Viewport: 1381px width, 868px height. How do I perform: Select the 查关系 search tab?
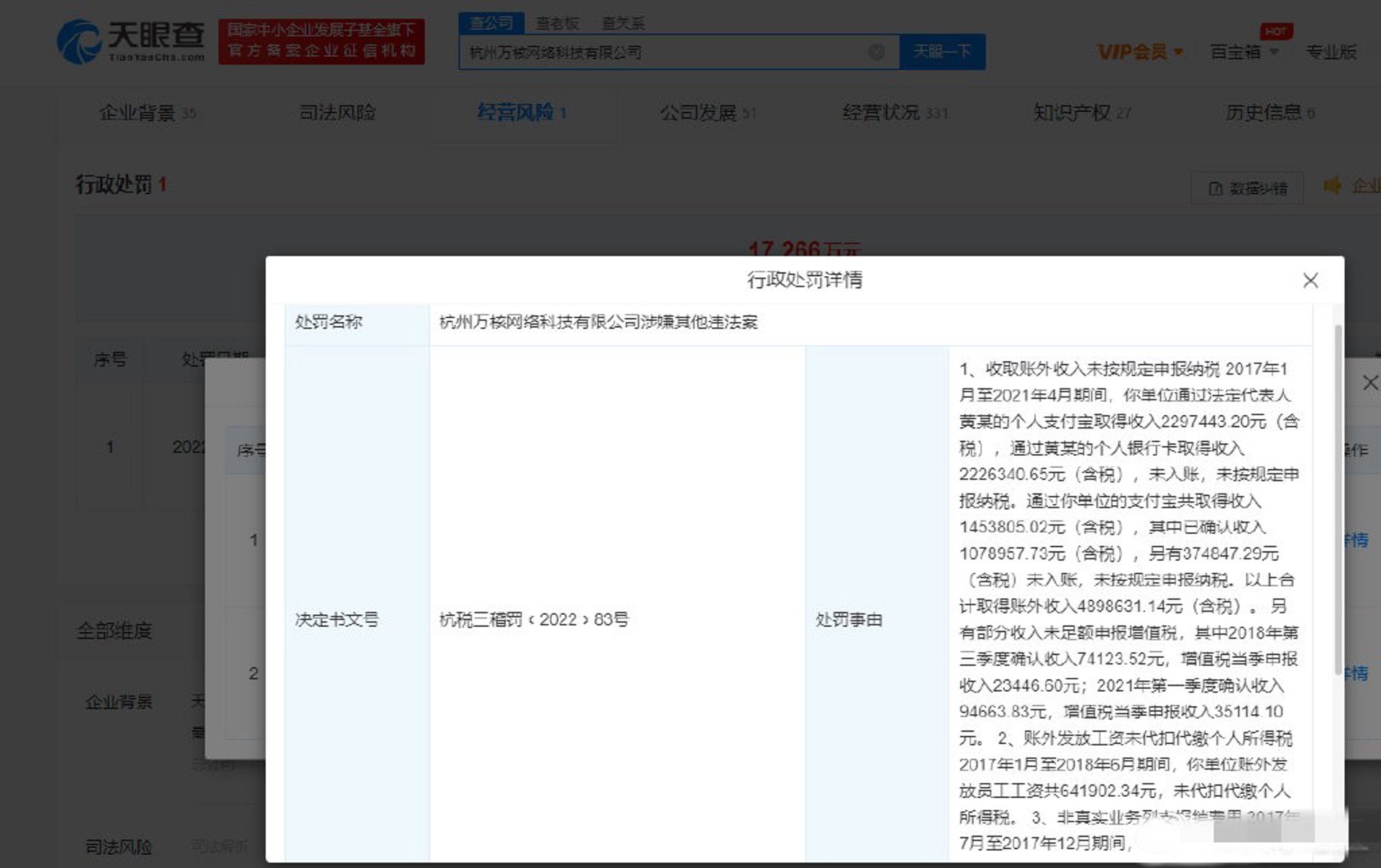tap(623, 23)
